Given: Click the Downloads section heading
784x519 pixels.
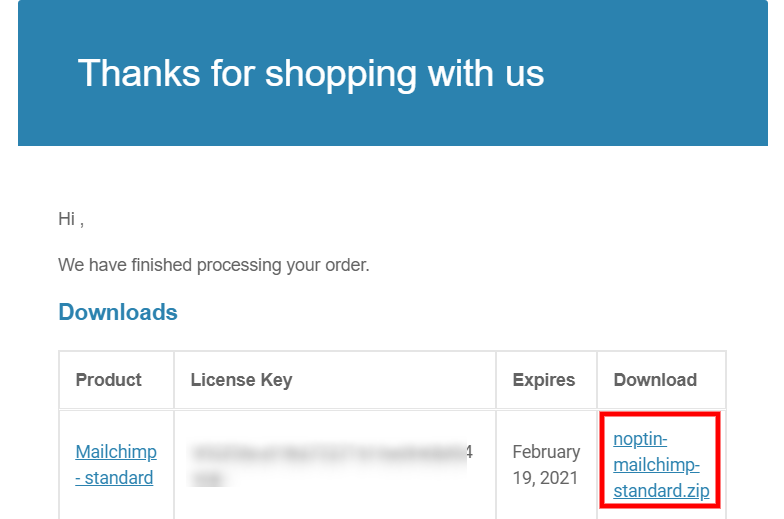Looking at the screenshot, I should pyautogui.click(x=118, y=312).
